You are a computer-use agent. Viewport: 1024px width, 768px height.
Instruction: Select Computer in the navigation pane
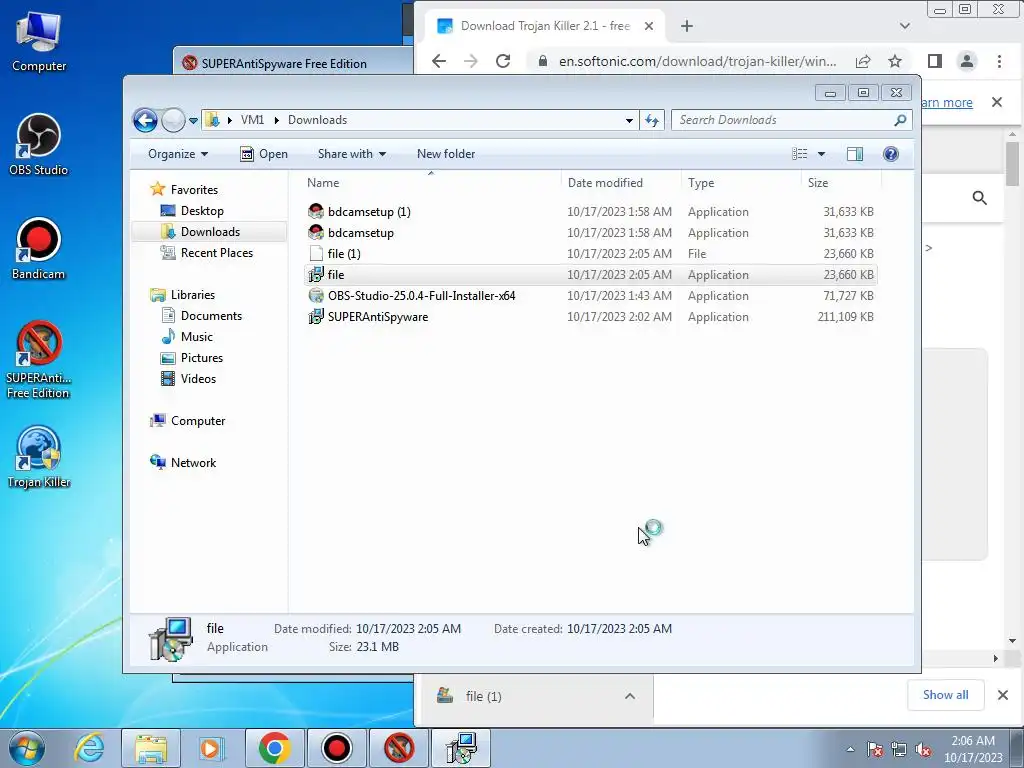click(x=197, y=421)
